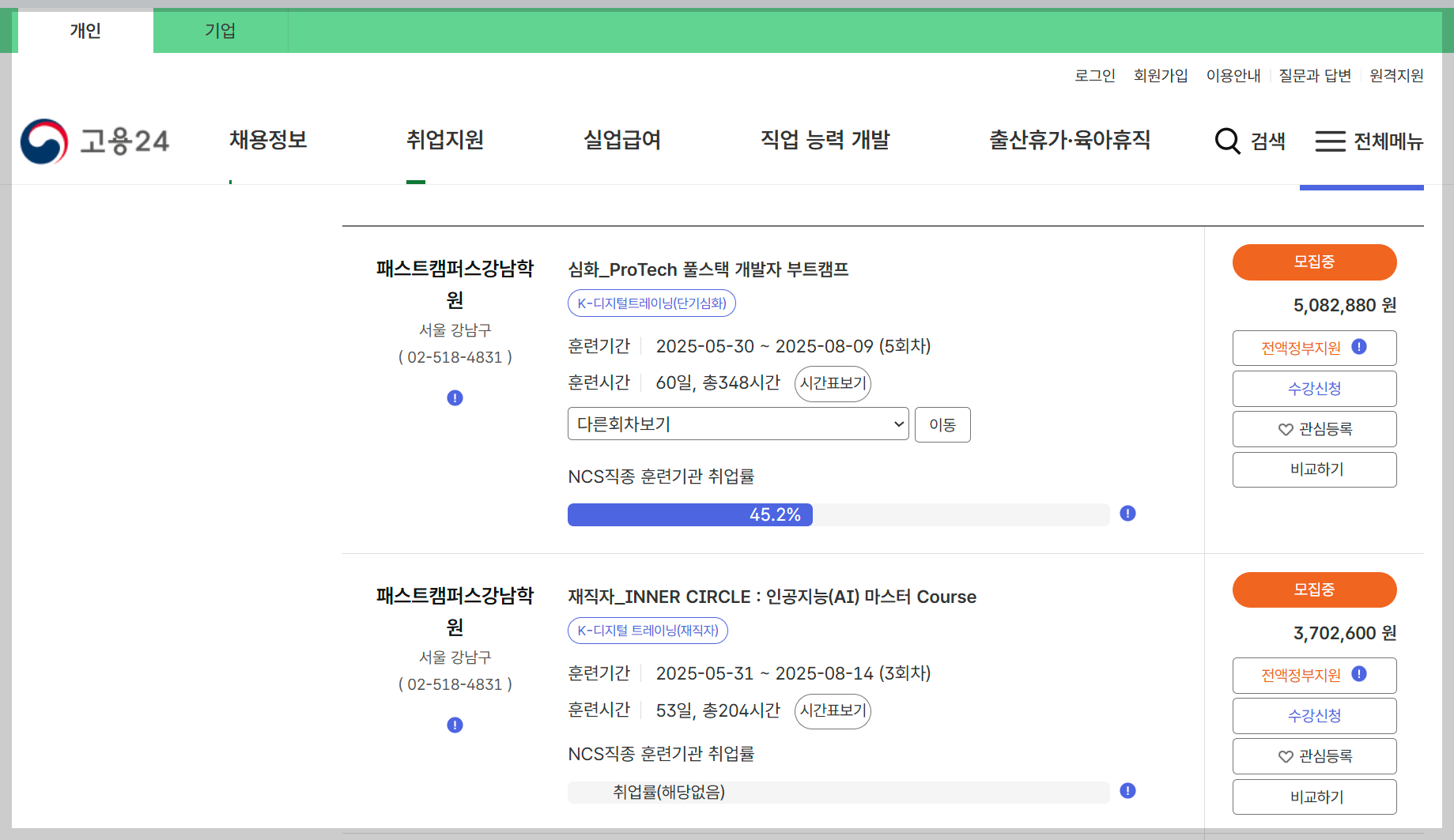
Task: Click the 이동 button
Action: [942, 425]
